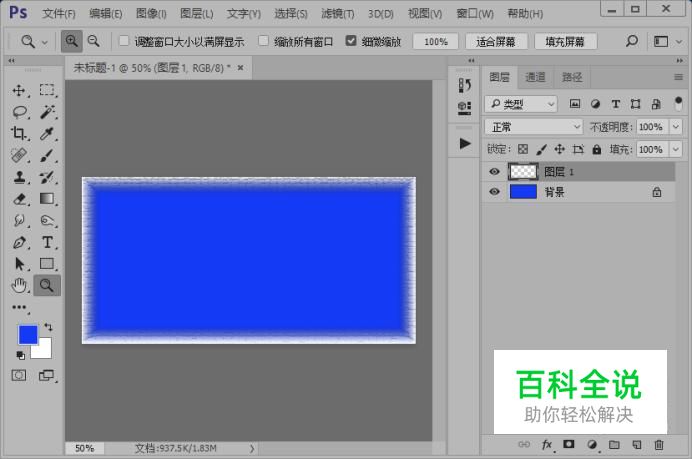Expand the opacity 不透明度 slider arrow
The image size is (692, 459).
[676, 127]
